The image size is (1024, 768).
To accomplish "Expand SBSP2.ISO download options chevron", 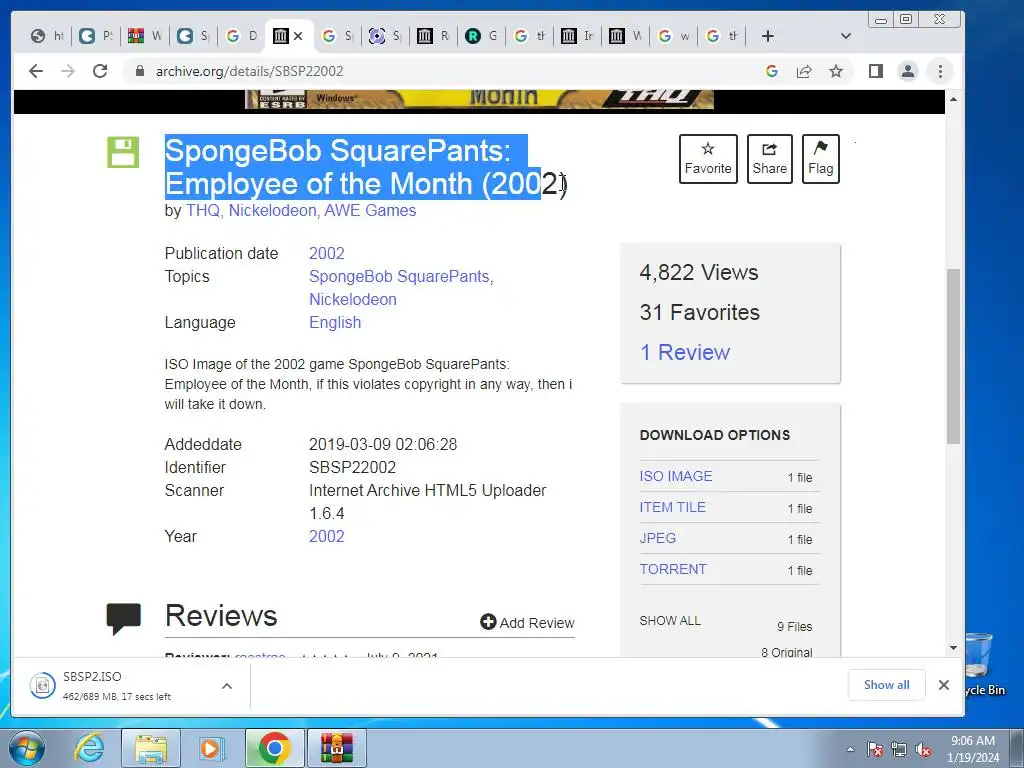I will (x=227, y=686).
